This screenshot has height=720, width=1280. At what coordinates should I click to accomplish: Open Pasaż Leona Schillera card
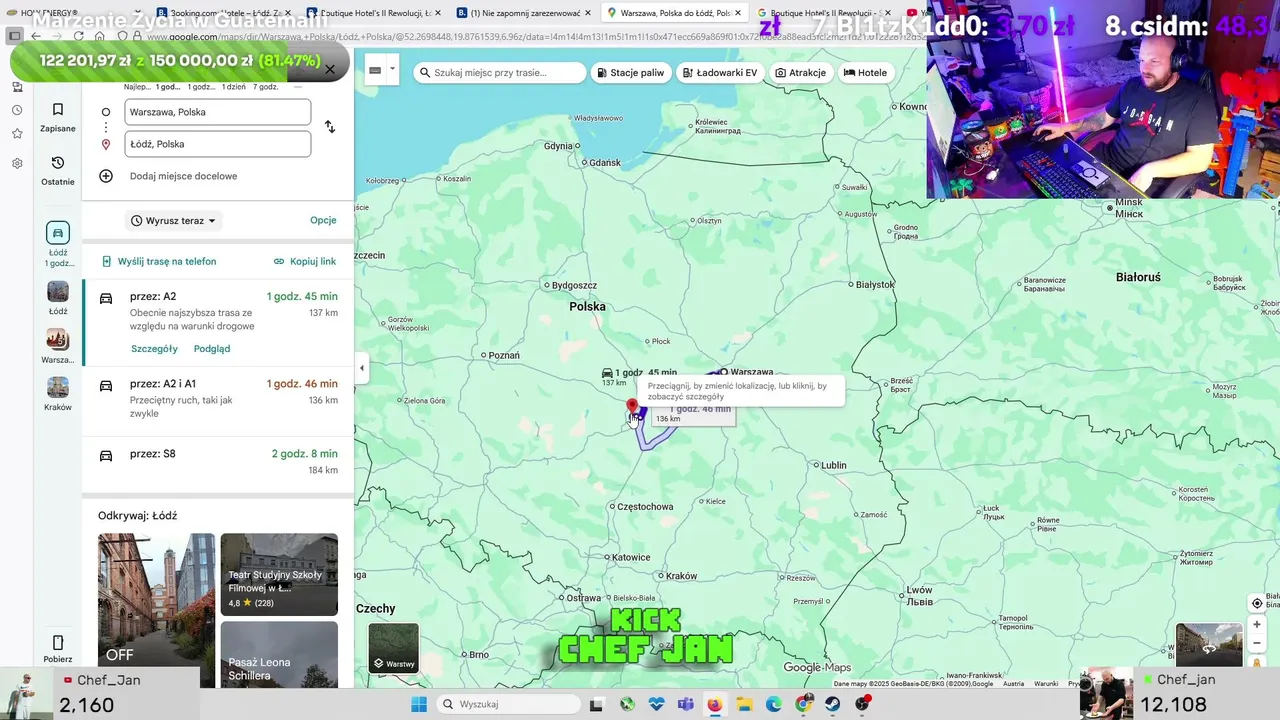click(x=279, y=655)
